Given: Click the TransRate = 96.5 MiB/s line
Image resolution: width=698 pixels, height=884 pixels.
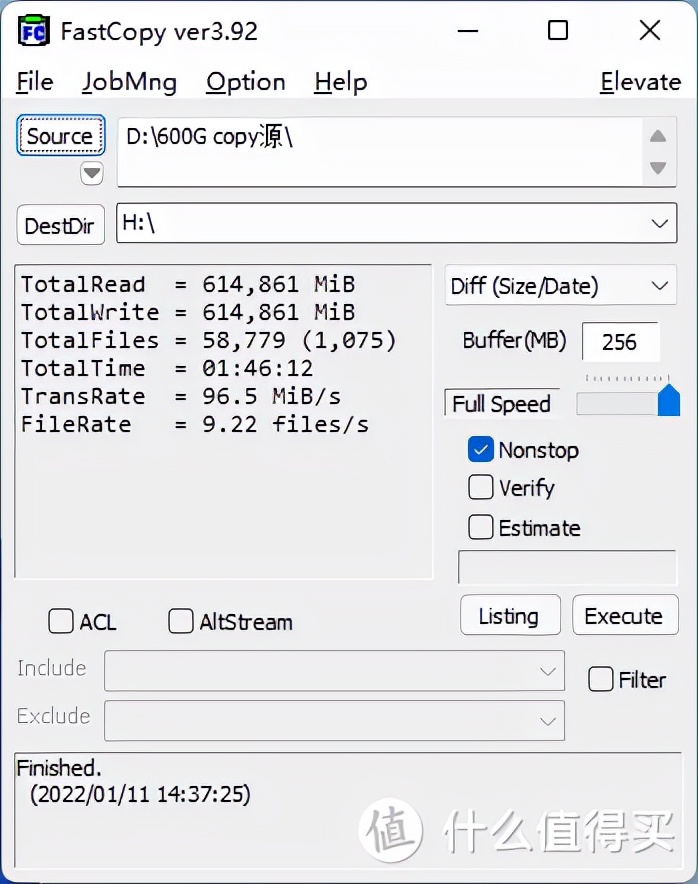Looking at the screenshot, I should click(x=181, y=397).
